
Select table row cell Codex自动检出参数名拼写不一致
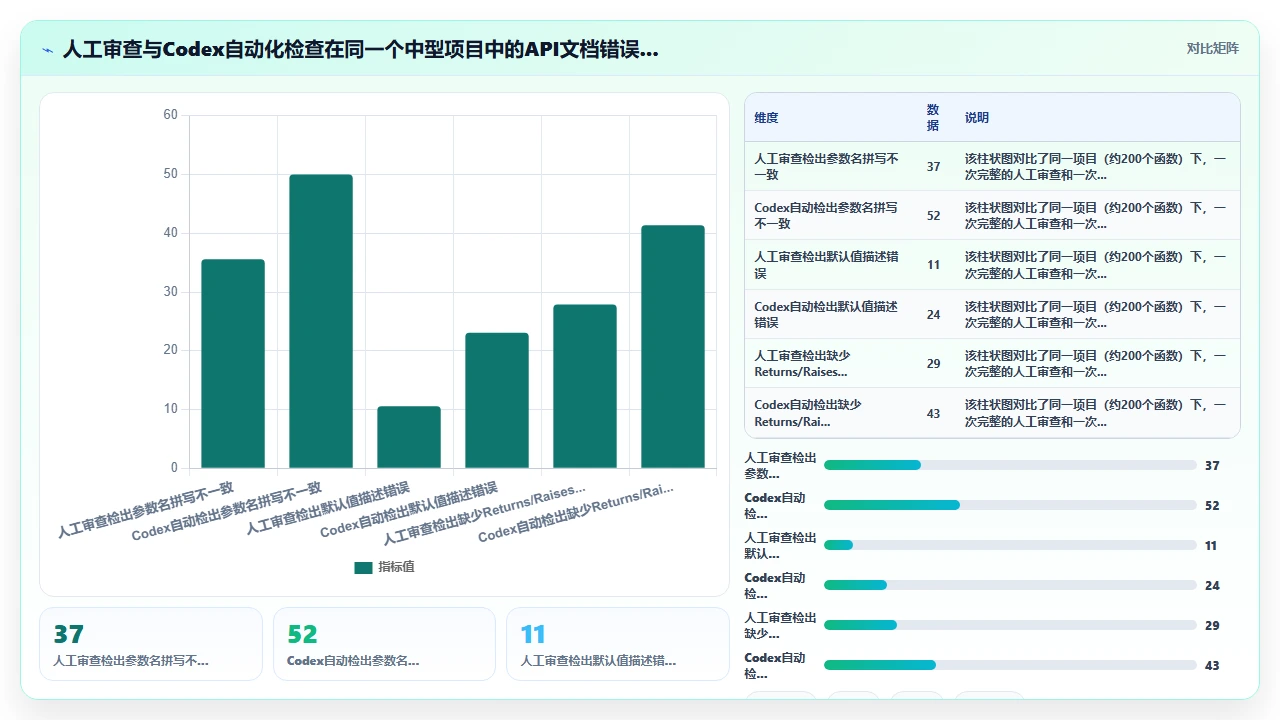click(829, 215)
